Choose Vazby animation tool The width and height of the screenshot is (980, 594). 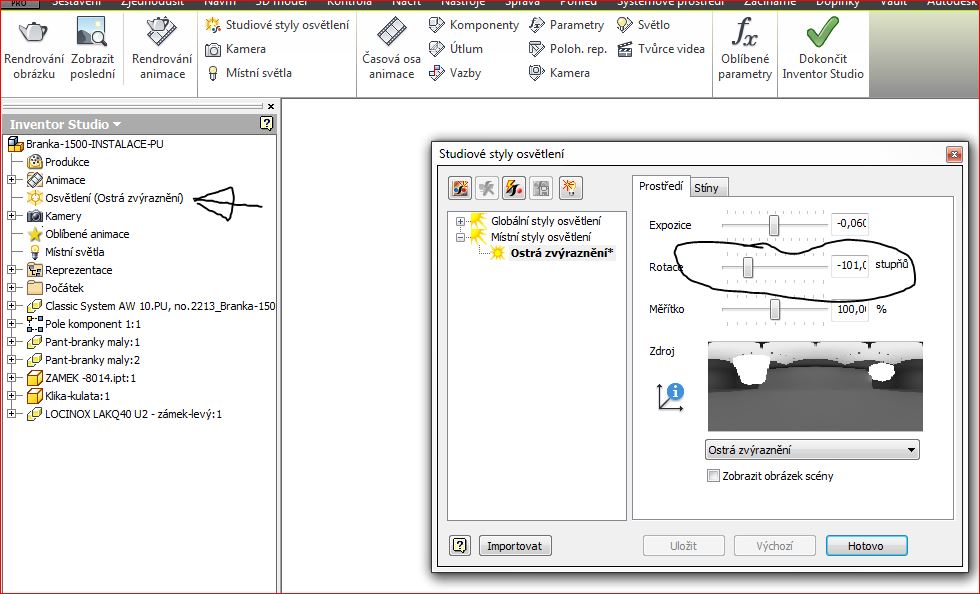[x=455, y=73]
